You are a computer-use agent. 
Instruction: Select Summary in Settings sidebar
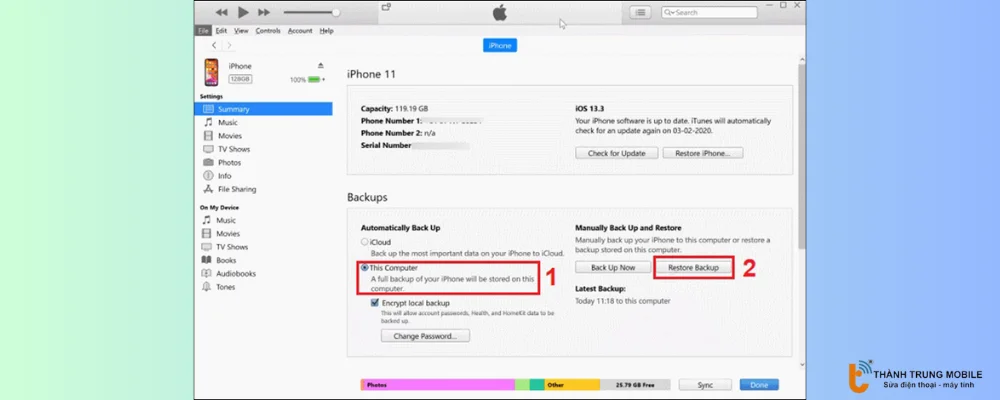[x=263, y=109]
